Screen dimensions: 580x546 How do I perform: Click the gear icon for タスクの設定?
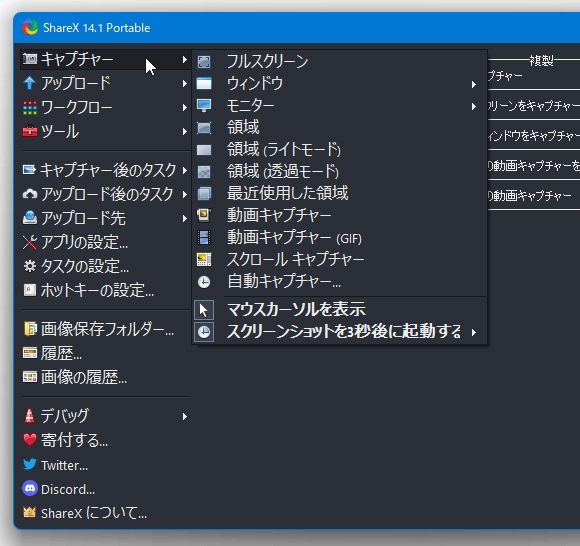click(30, 266)
